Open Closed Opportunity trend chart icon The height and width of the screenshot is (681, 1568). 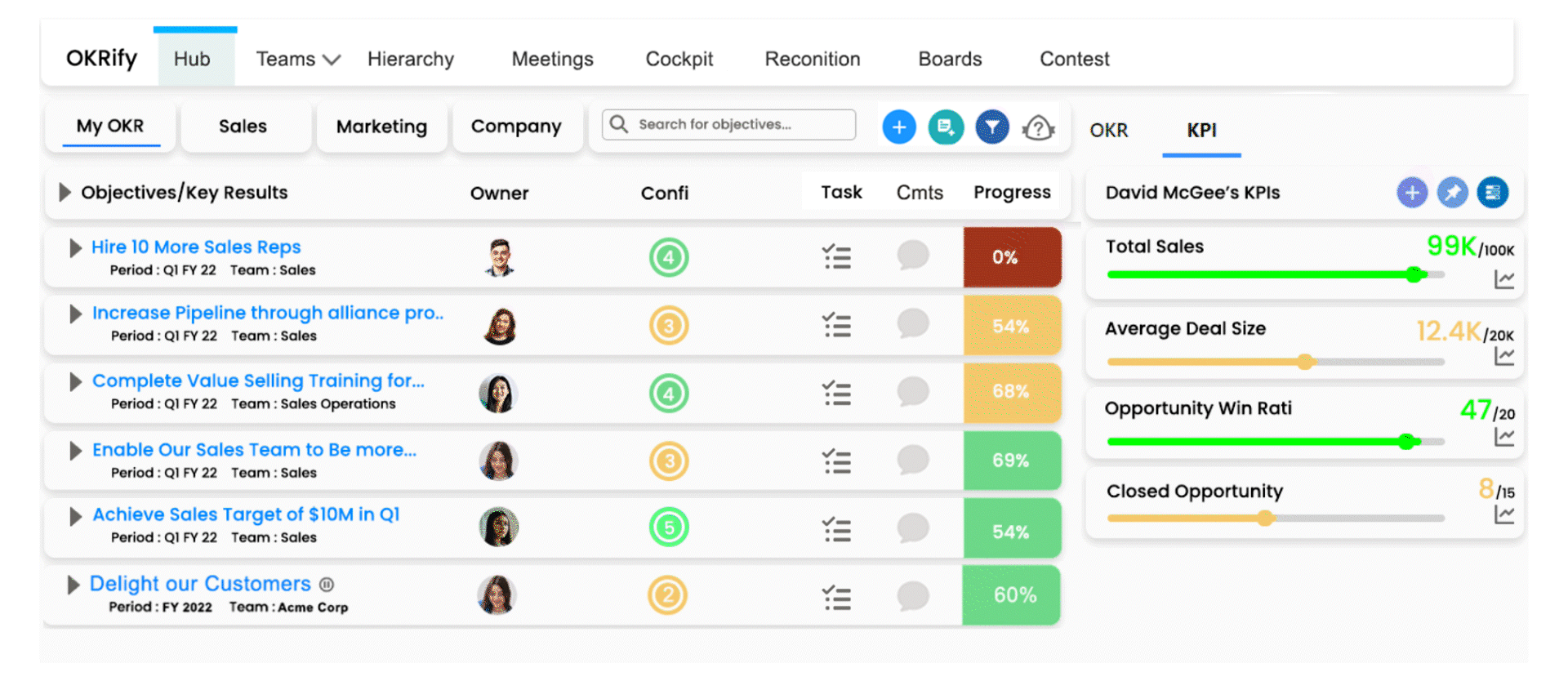coord(1503,514)
